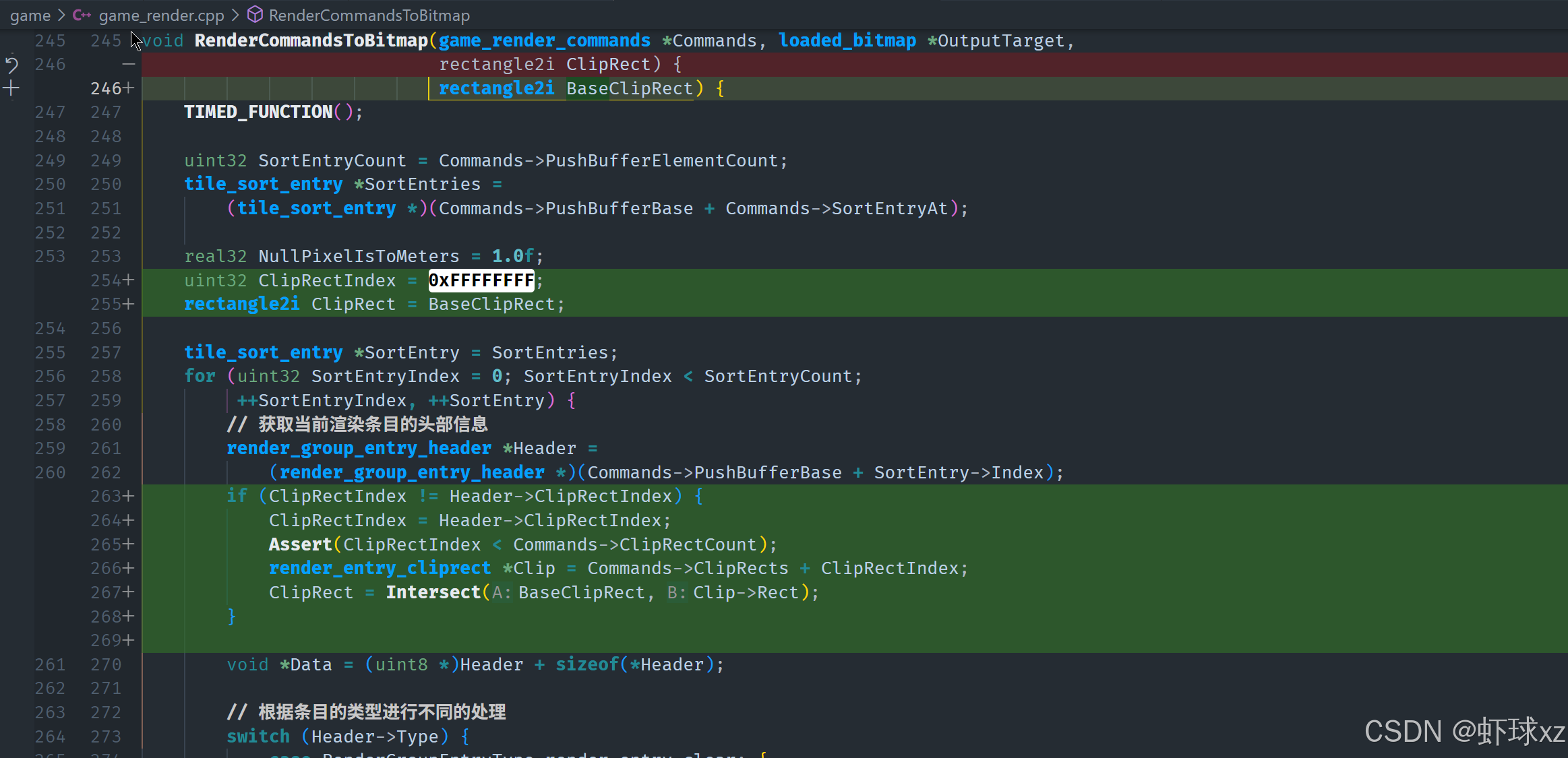1568x758 pixels.
Task: Click the stage change plus icon in gutter
Action: point(11,88)
